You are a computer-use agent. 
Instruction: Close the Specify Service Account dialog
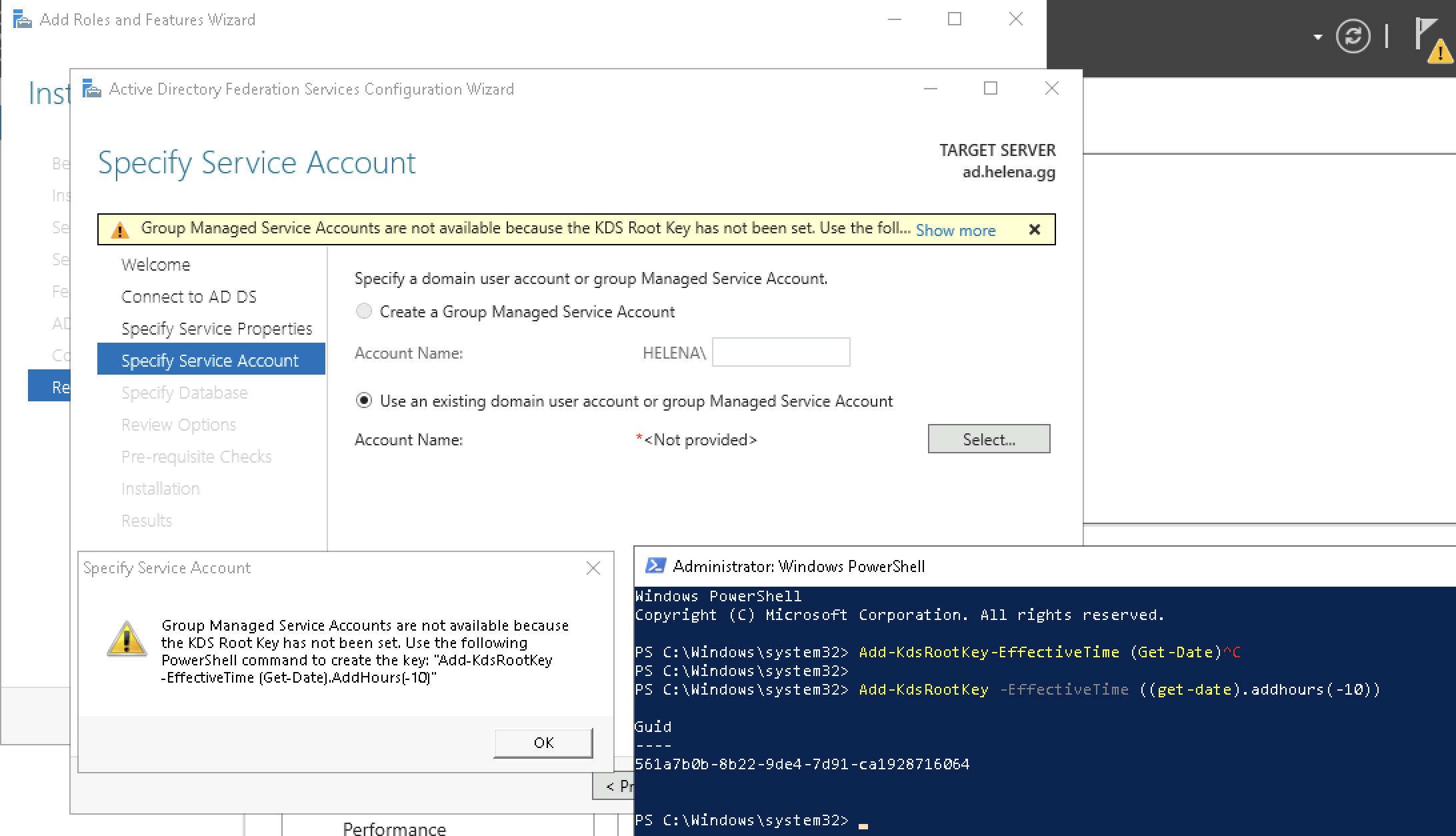click(593, 568)
